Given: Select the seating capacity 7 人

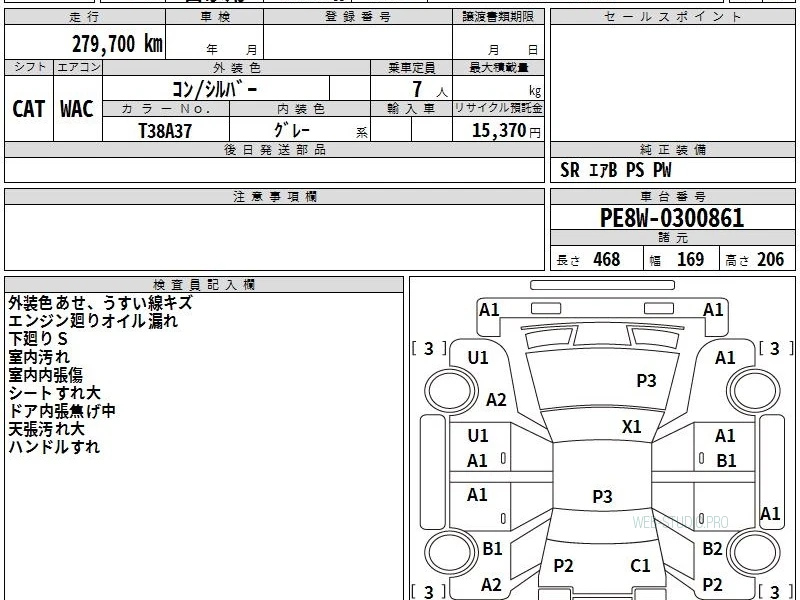Looking at the screenshot, I should (429, 90).
